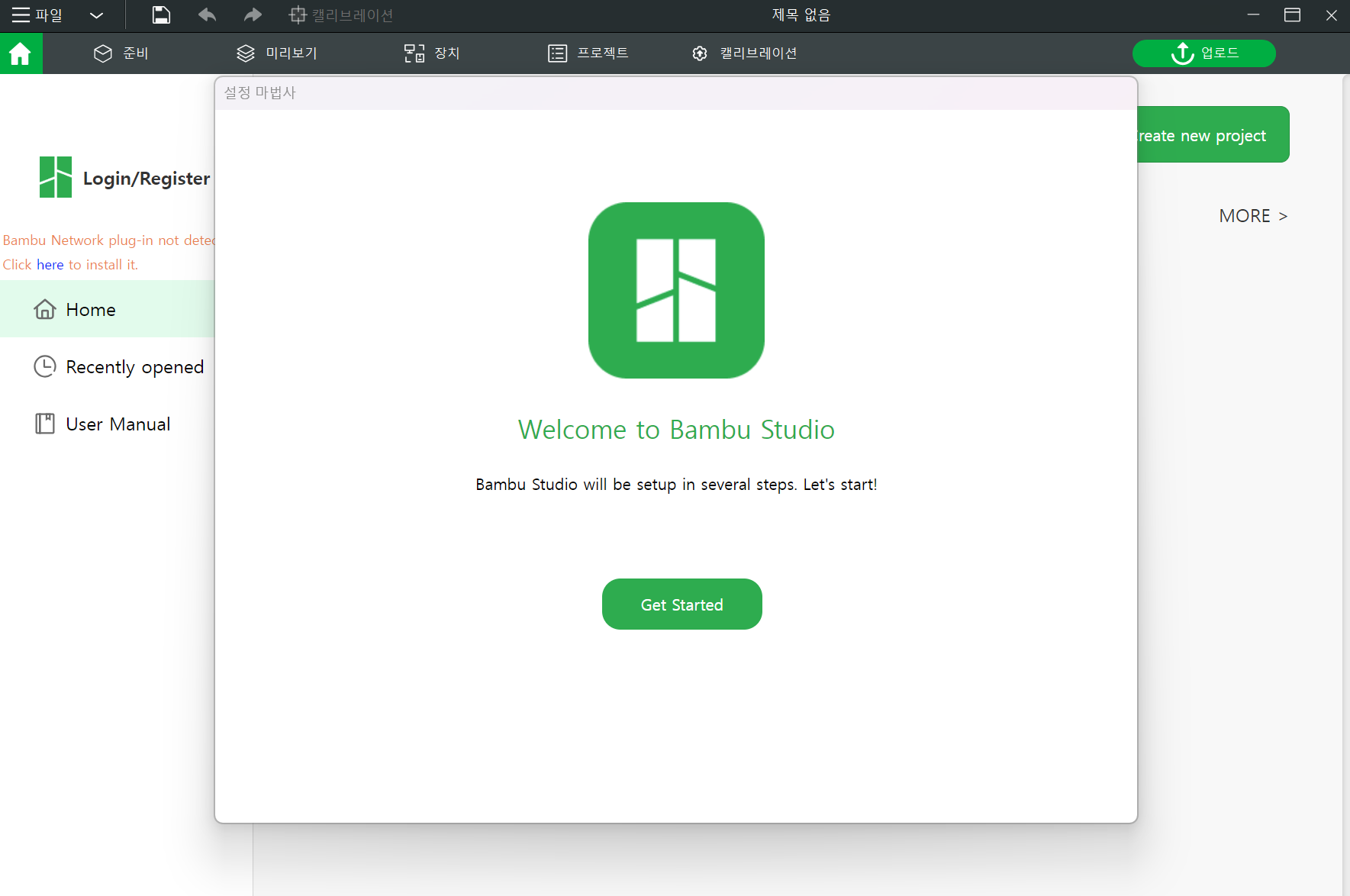The width and height of the screenshot is (1350, 896).
Task: Expand the dropdown arrow next to 파일
Action: click(96, 15)
